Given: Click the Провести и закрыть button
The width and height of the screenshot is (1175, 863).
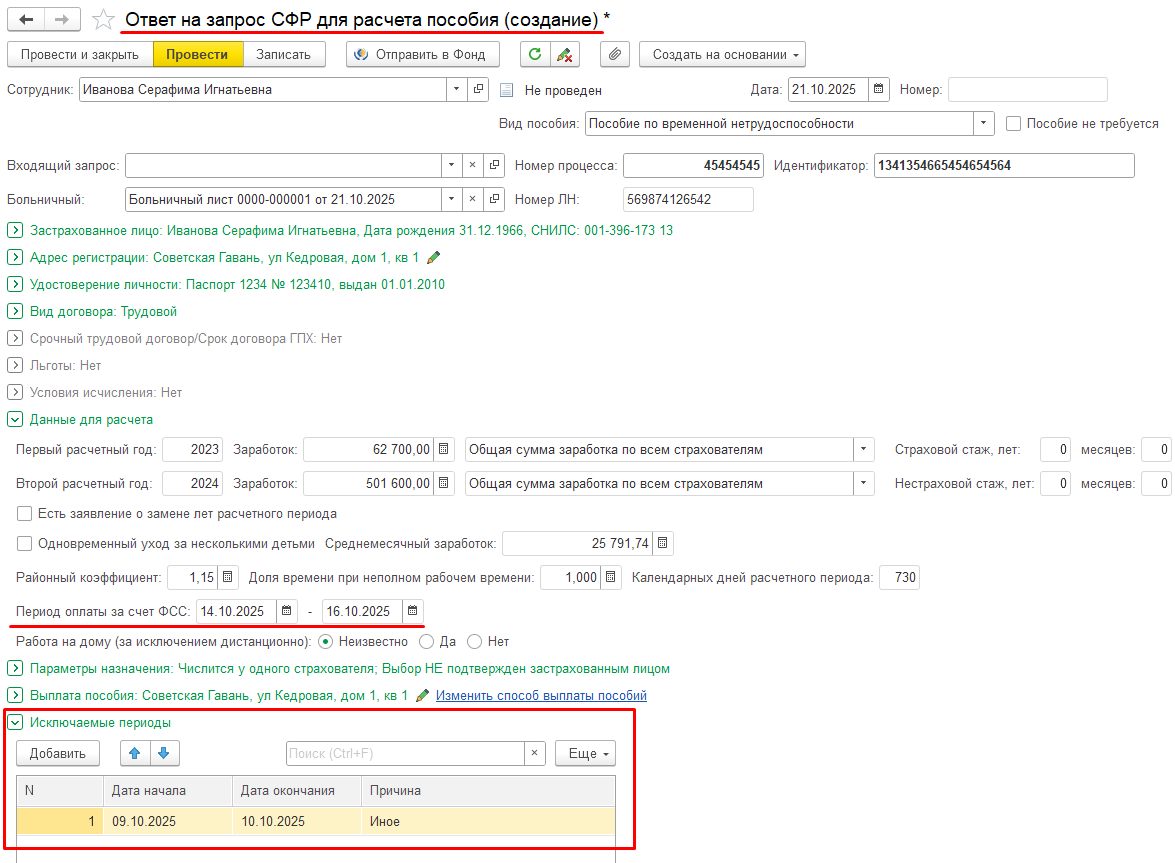Looking at the screenshot, I should coord(80,55).
